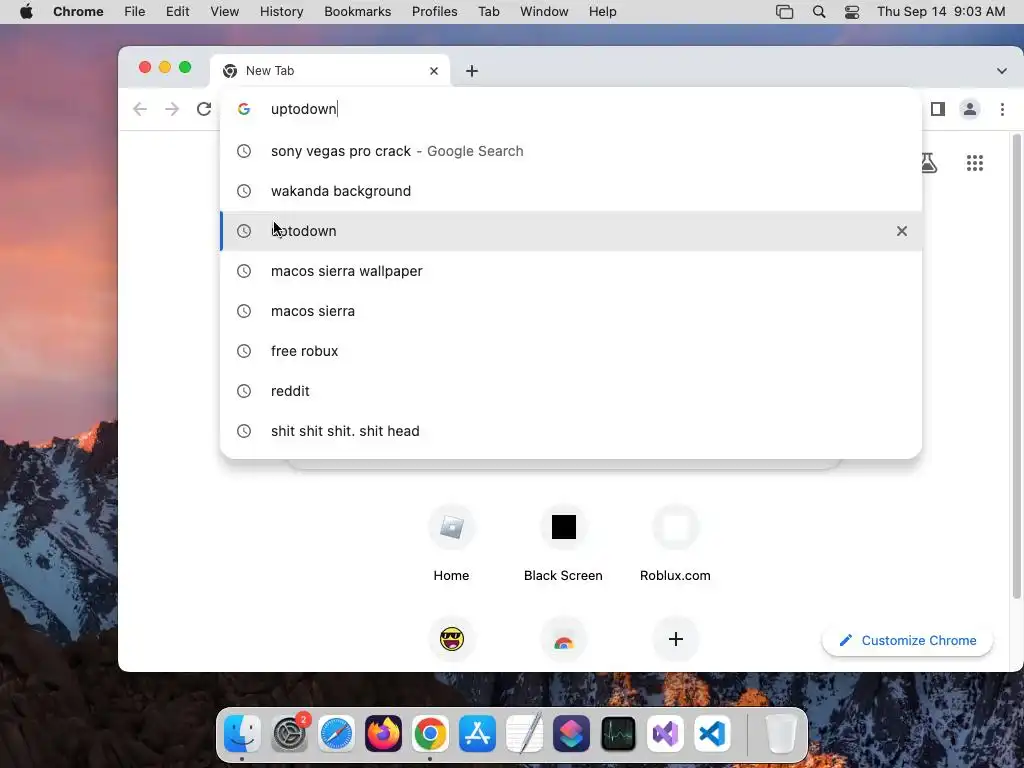Open the Roblux.com shortcut

675,543
